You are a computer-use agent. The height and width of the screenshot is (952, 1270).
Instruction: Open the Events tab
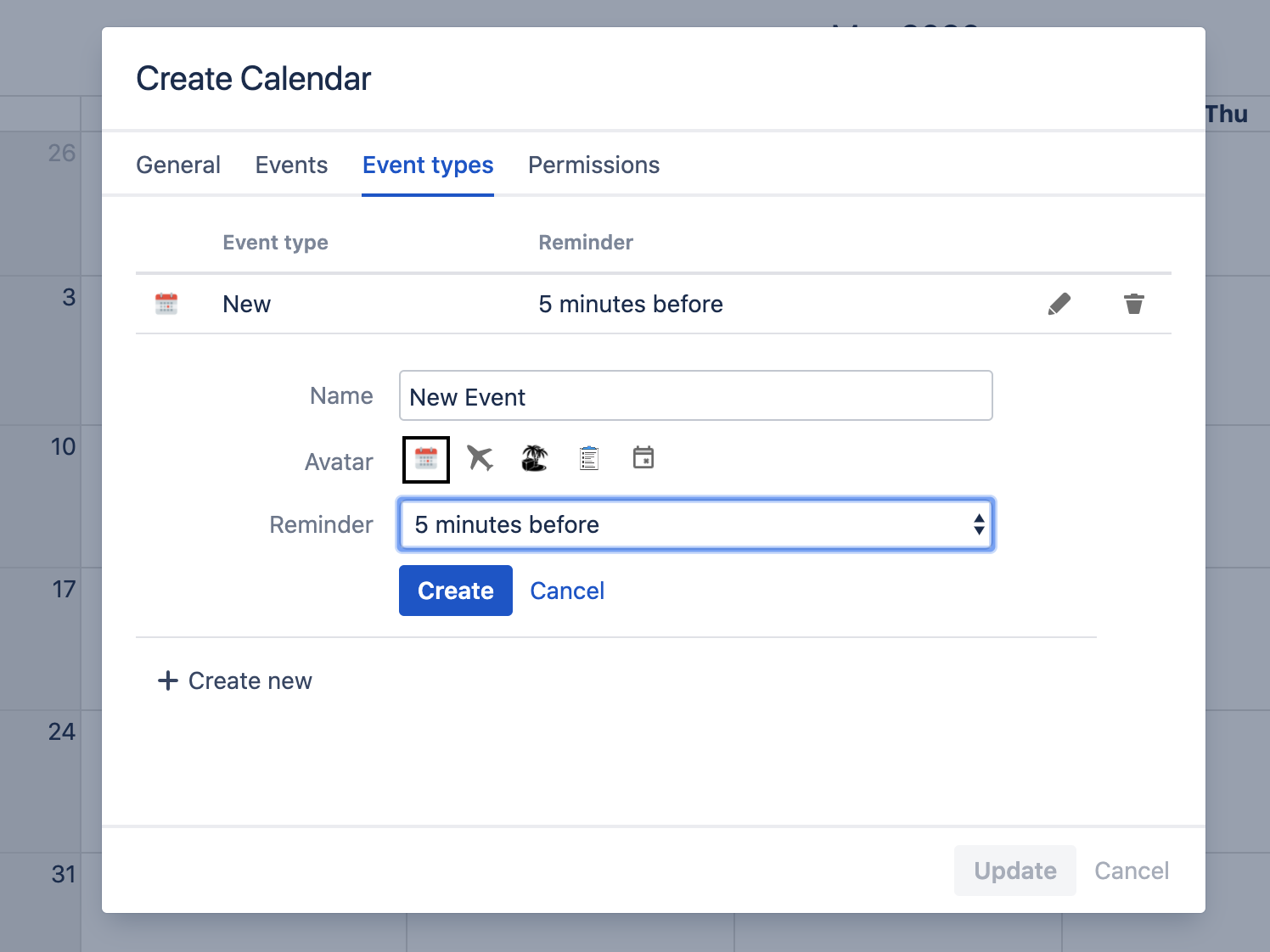291,165
